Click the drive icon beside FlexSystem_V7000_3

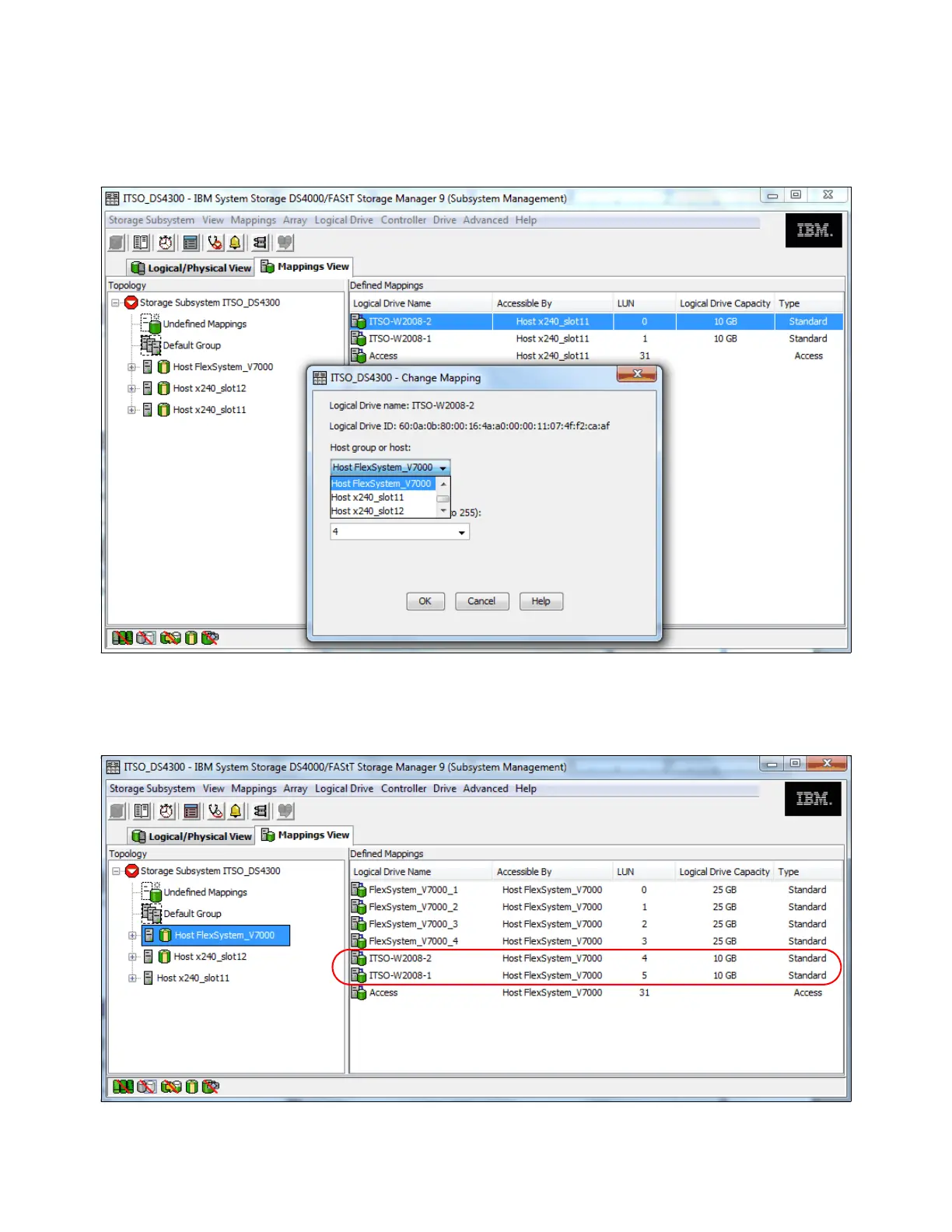pyautogui.click(x=359, y=924)
